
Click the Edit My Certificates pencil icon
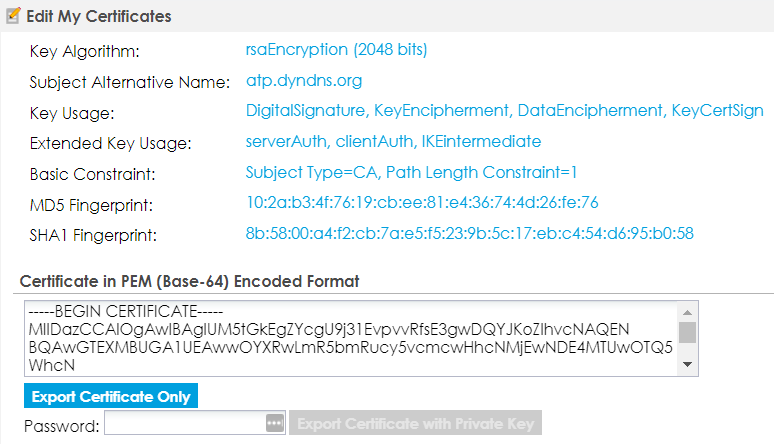(13, 16)
